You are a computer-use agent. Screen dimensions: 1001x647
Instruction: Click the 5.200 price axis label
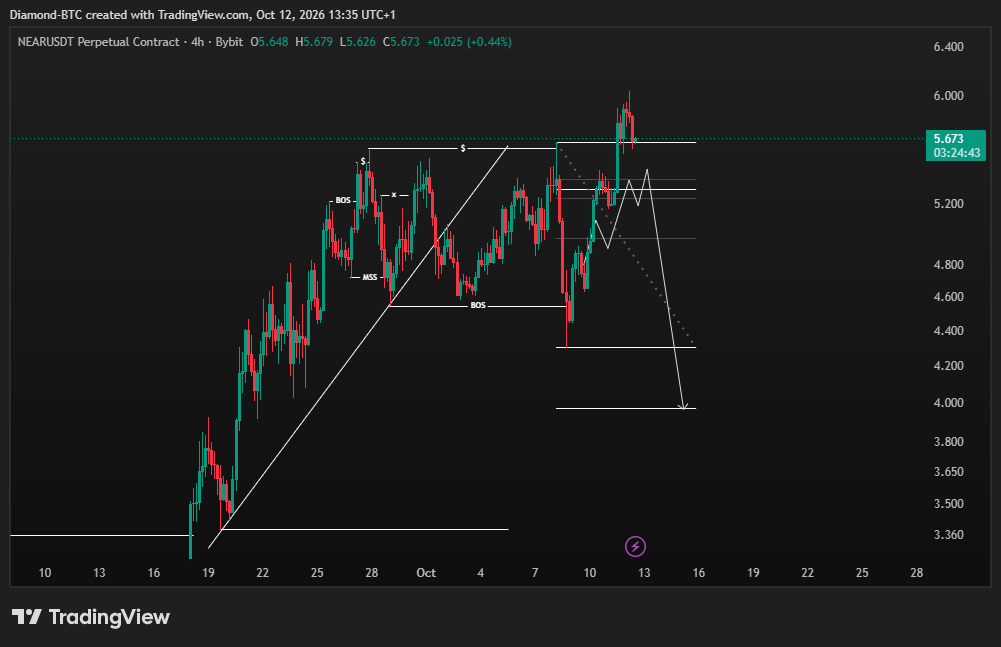pos(949,204)
